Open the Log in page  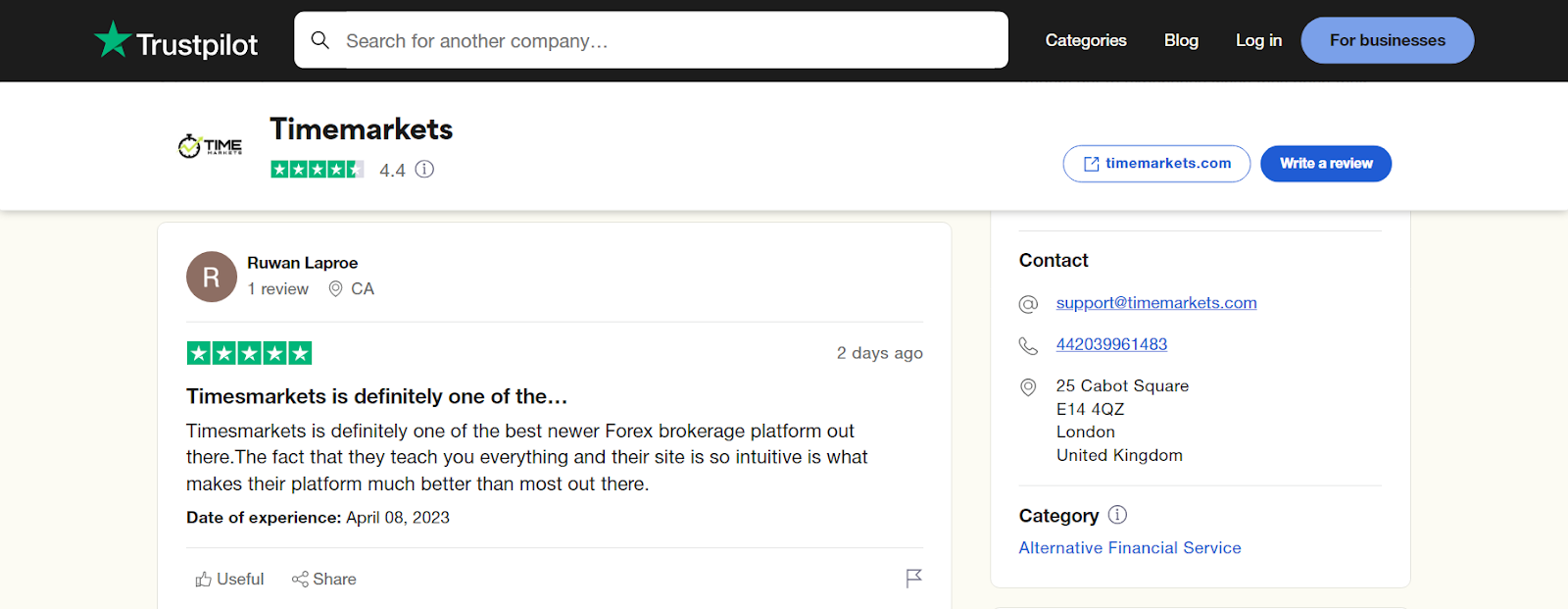[1258, 40]
